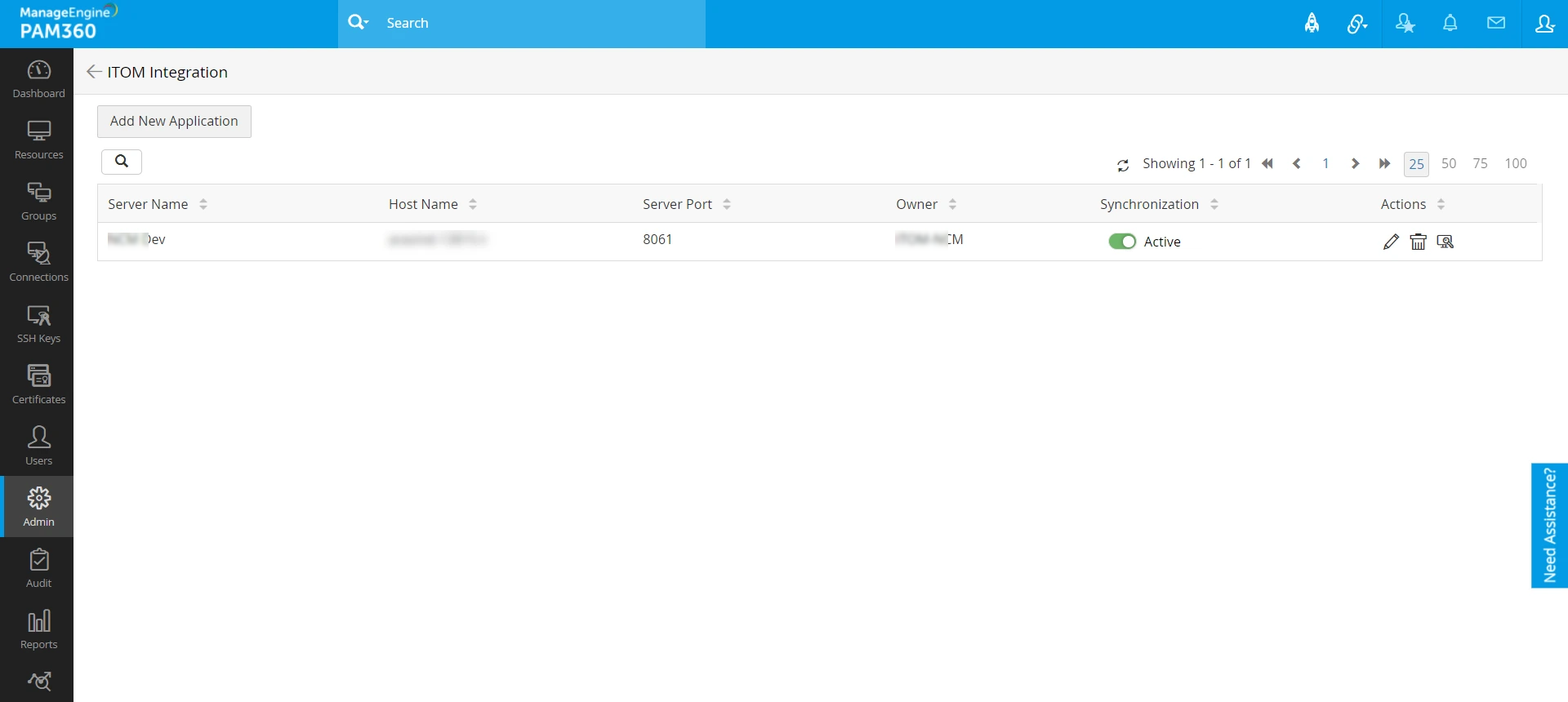Click the server name ending in 'ev'
Viewport: 1568px width, 702px height.
[x=136, y=239]
